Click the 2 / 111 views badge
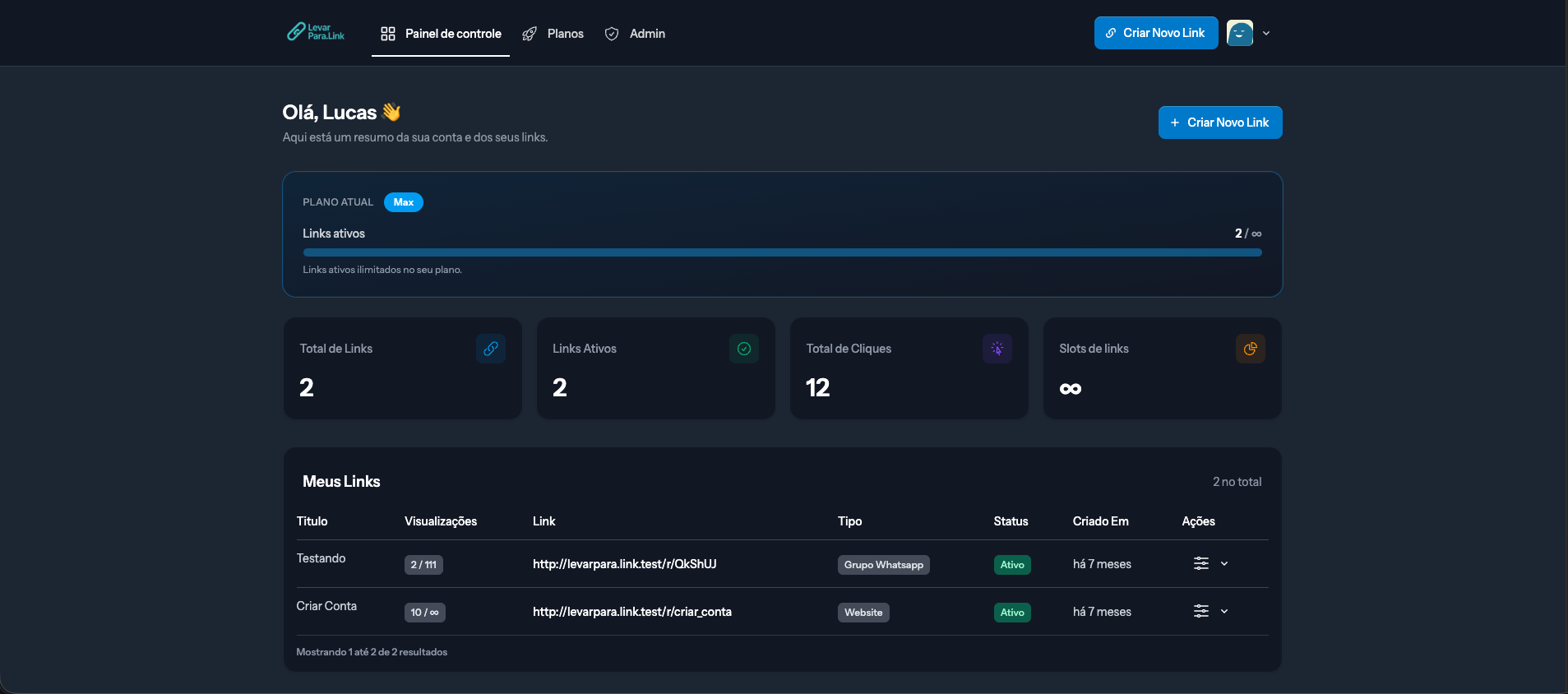 point(423,565)
